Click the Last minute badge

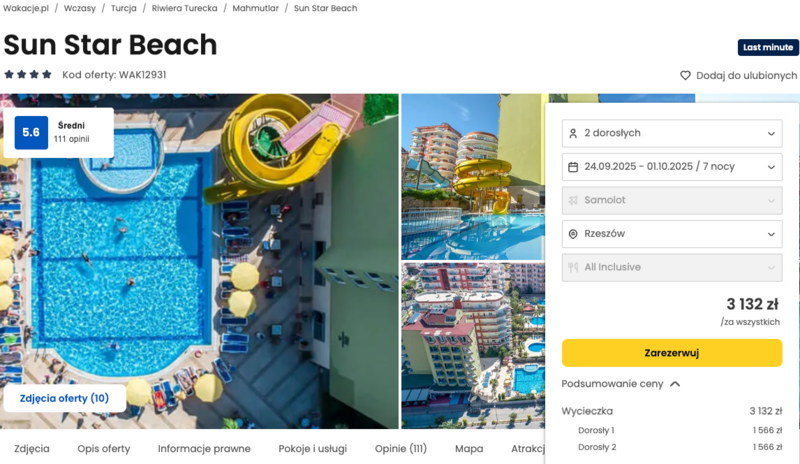768,47
